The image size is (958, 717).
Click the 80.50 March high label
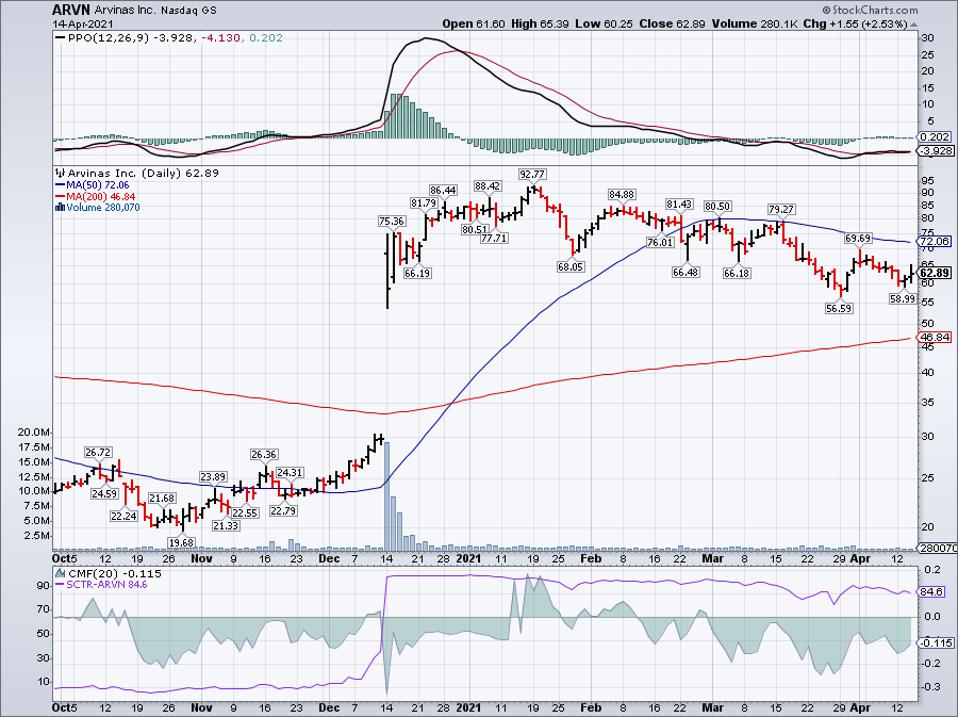(717, 206)
